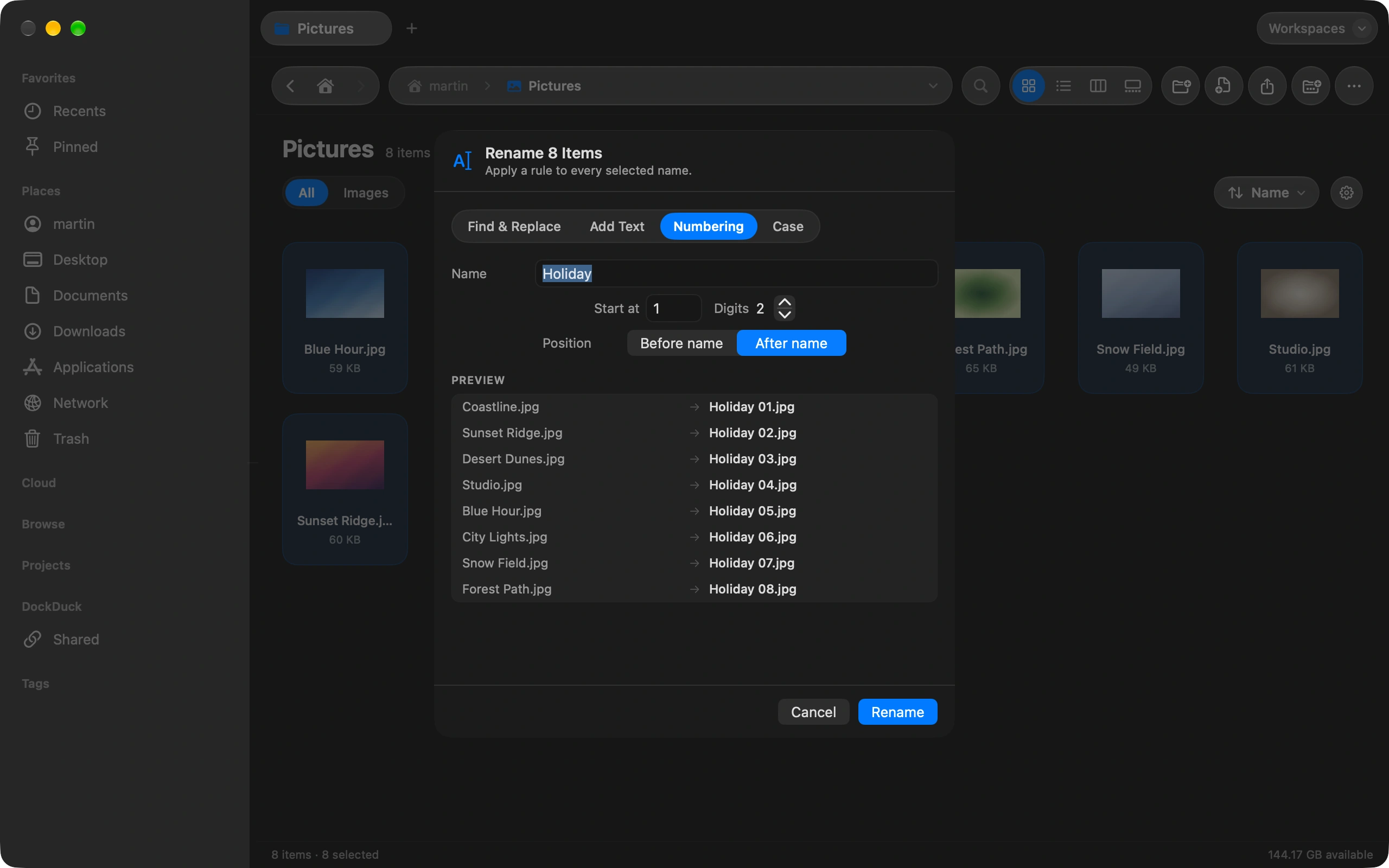Click City Lights.jpg preview row
The height and width of the screenshot is (868, 1389).
coord(694,537)
